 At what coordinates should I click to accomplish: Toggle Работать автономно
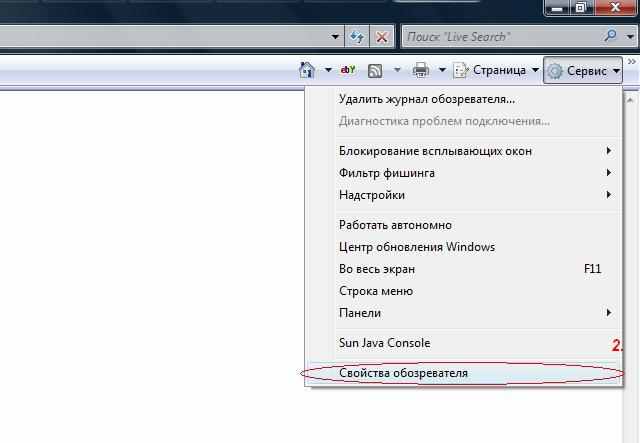[464, 225]
